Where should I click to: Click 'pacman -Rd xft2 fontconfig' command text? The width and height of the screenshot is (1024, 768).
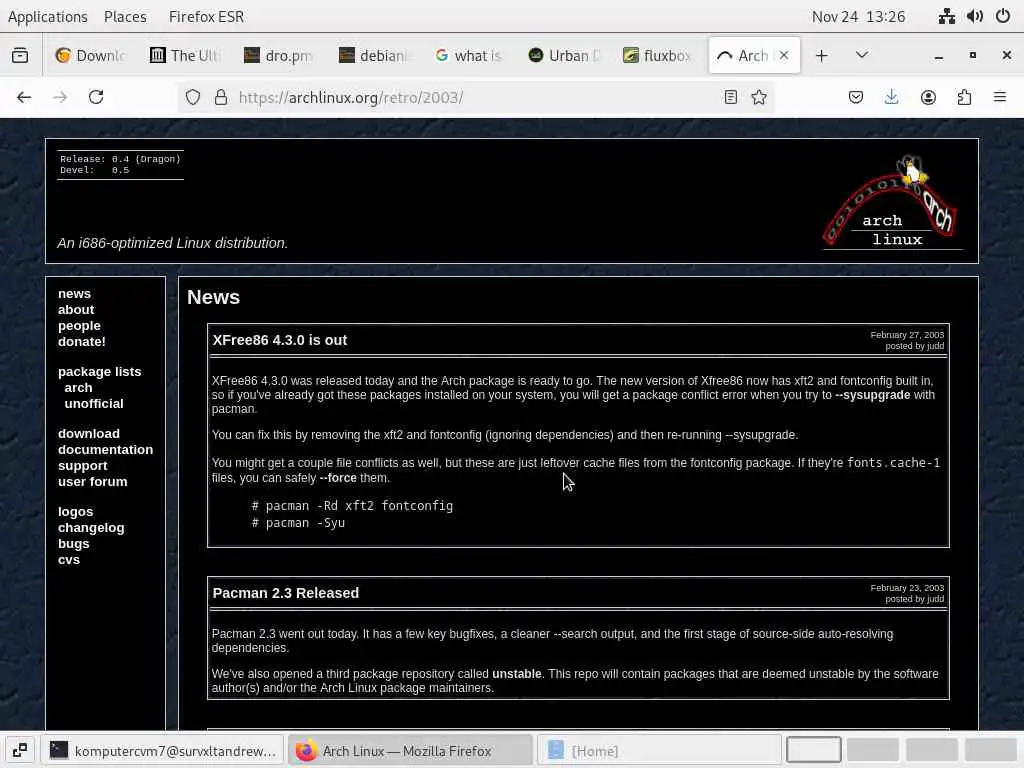point(359,505)
